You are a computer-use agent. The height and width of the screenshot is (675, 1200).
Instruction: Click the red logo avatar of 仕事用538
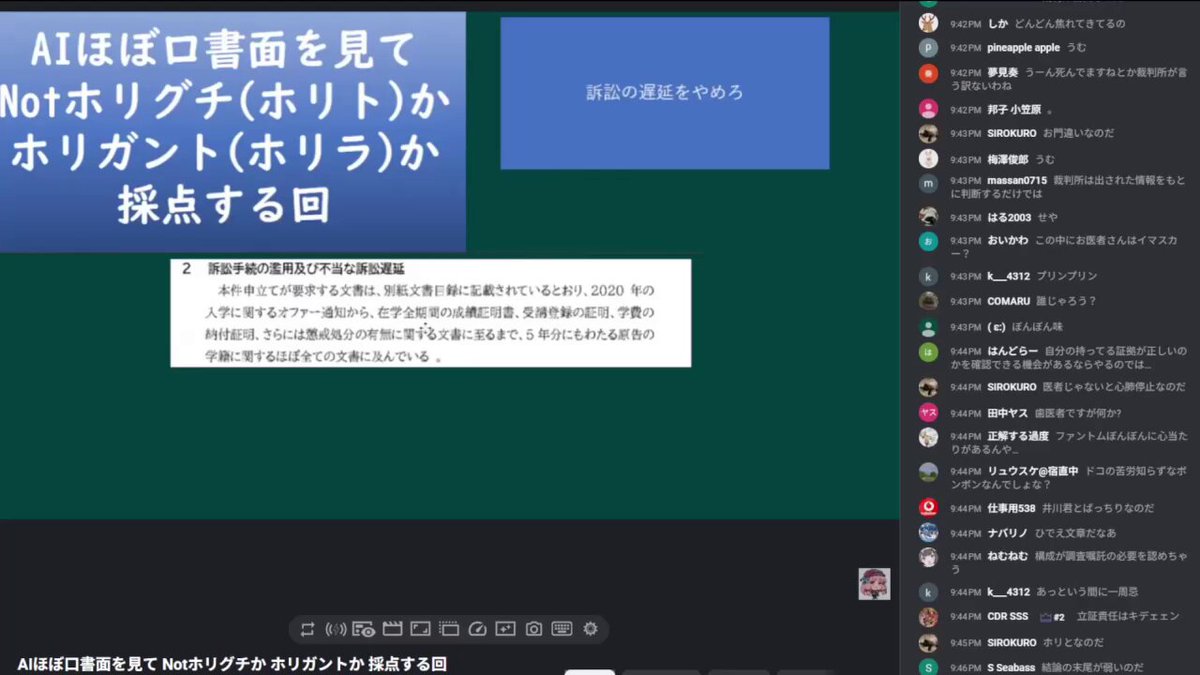pos(928,507)
